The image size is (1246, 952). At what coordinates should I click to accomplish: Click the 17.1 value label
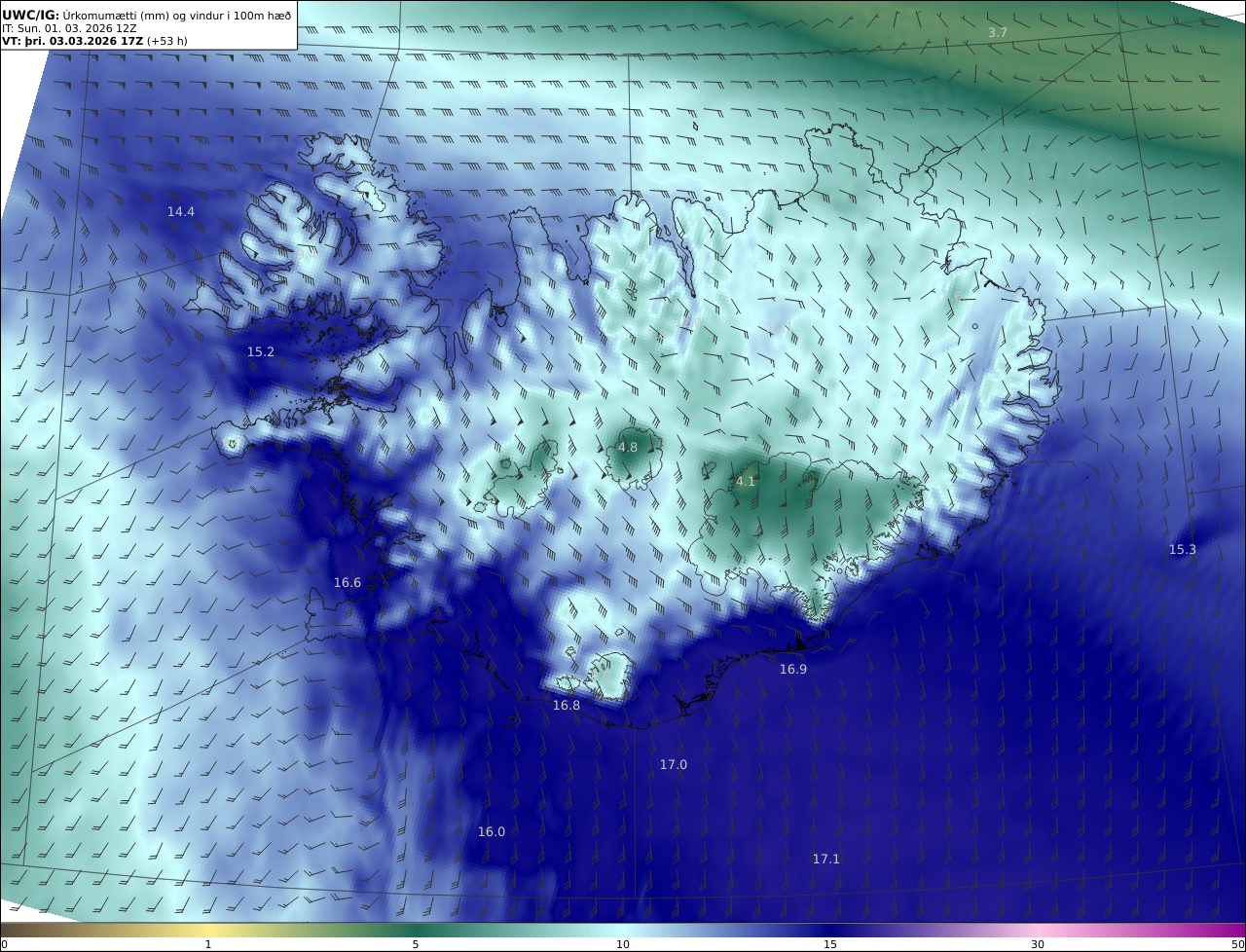pos(826,859)
